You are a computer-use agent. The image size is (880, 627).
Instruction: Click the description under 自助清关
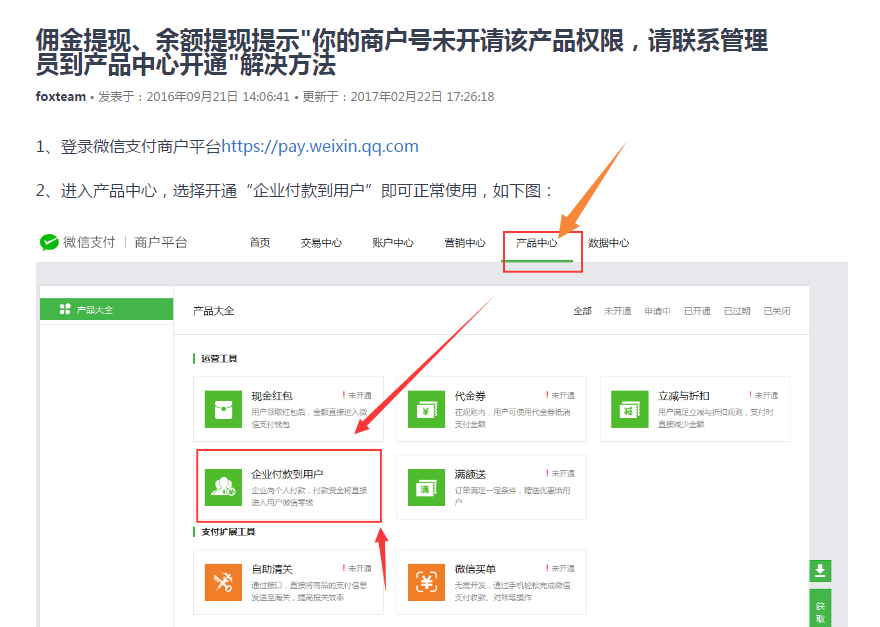coord(309,592)
